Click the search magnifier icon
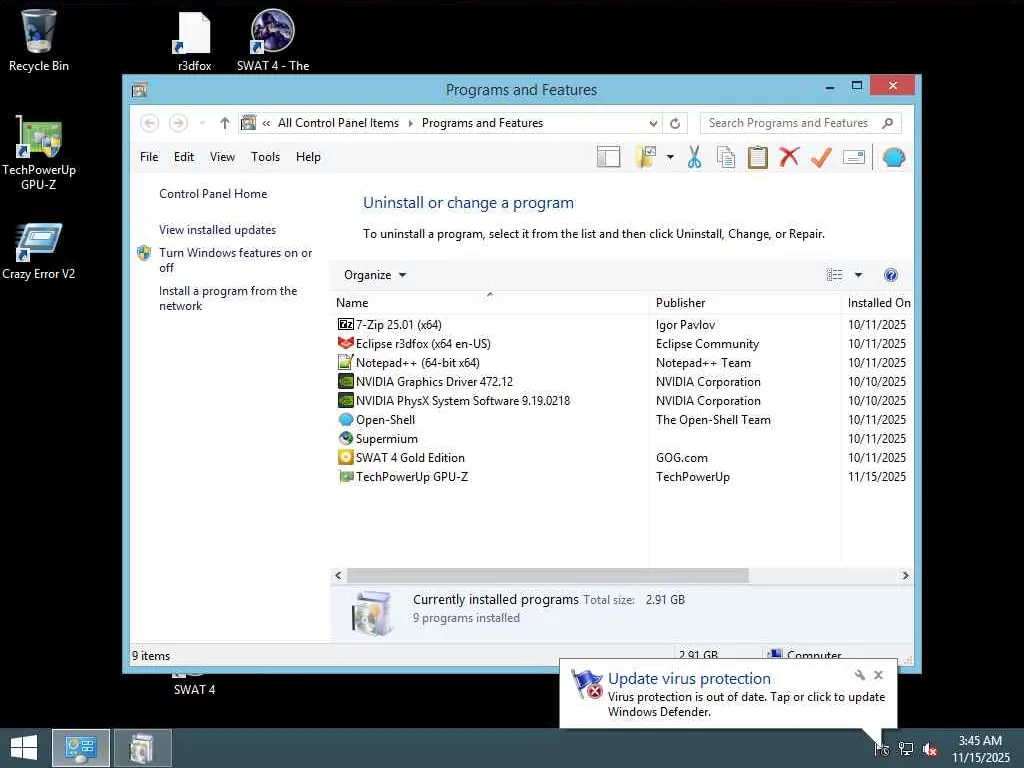Screen dimensions: 1024x768 point(888,123)
